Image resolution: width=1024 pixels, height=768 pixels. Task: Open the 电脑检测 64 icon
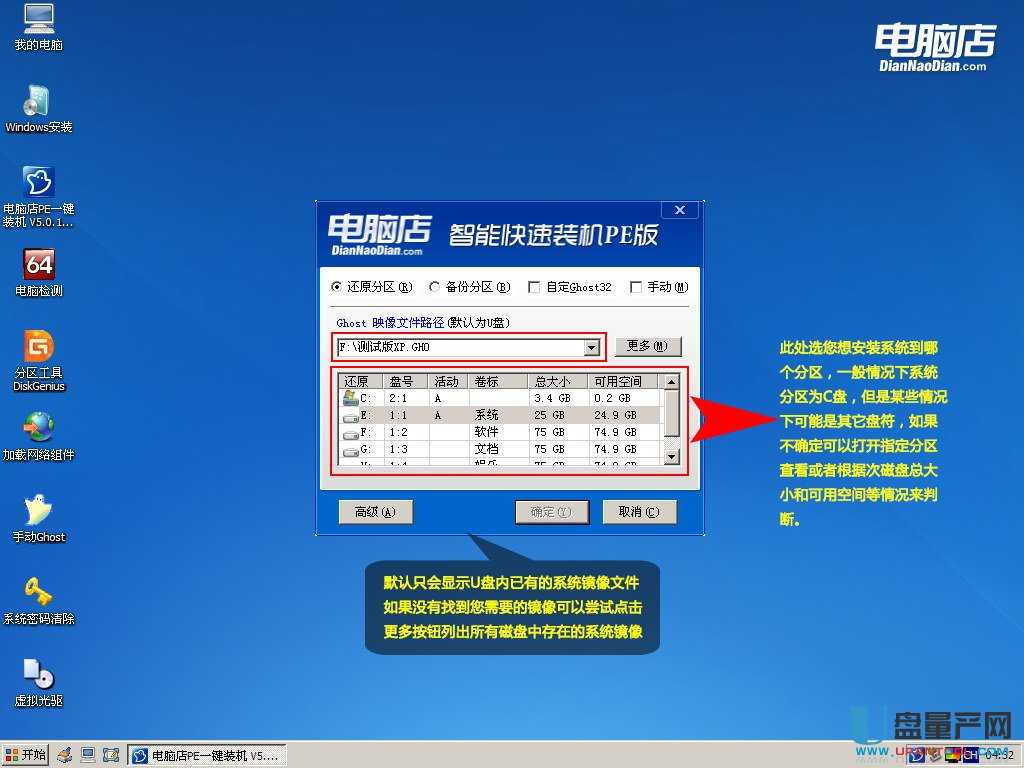(x=39, y=272)
